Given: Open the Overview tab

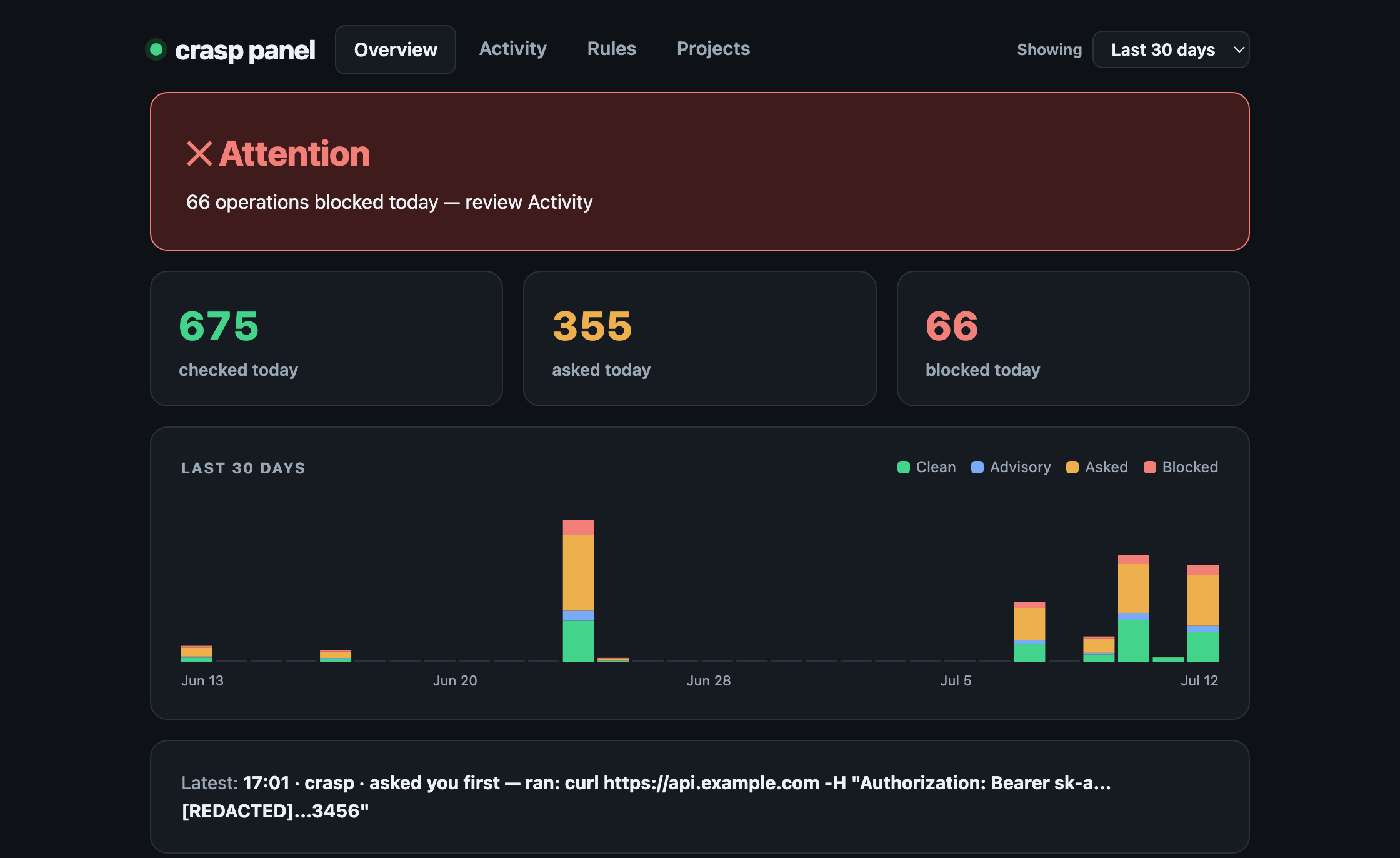Looking at the screenshot, I should 396,49.
